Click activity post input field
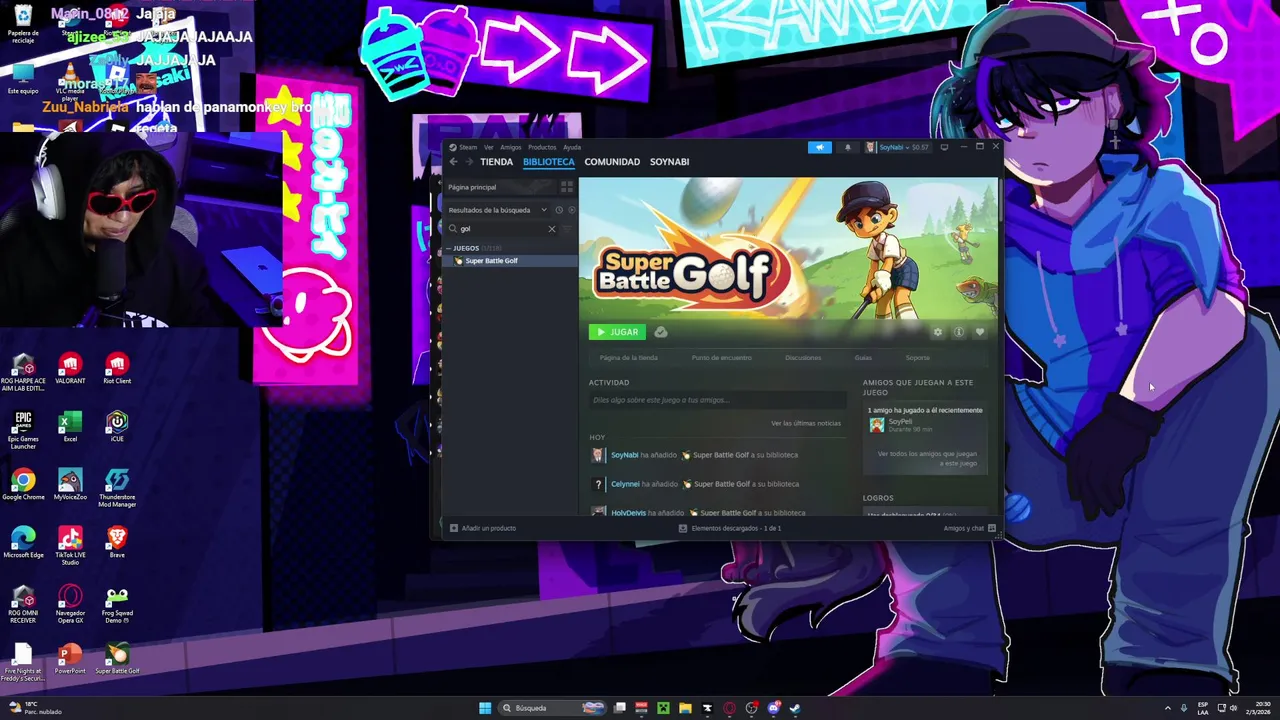 [717, 400]
